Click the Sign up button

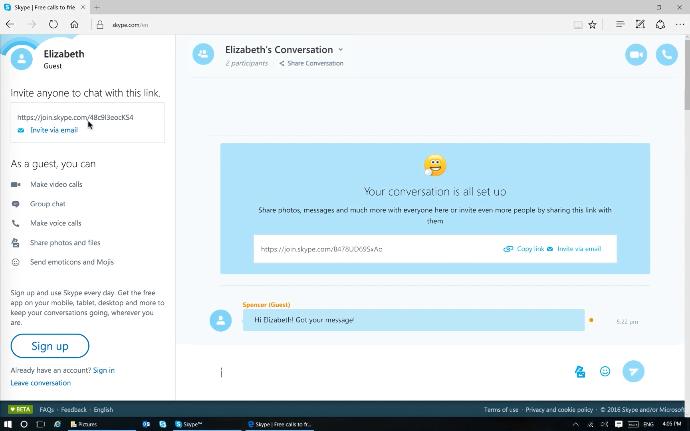coord(50,346)
